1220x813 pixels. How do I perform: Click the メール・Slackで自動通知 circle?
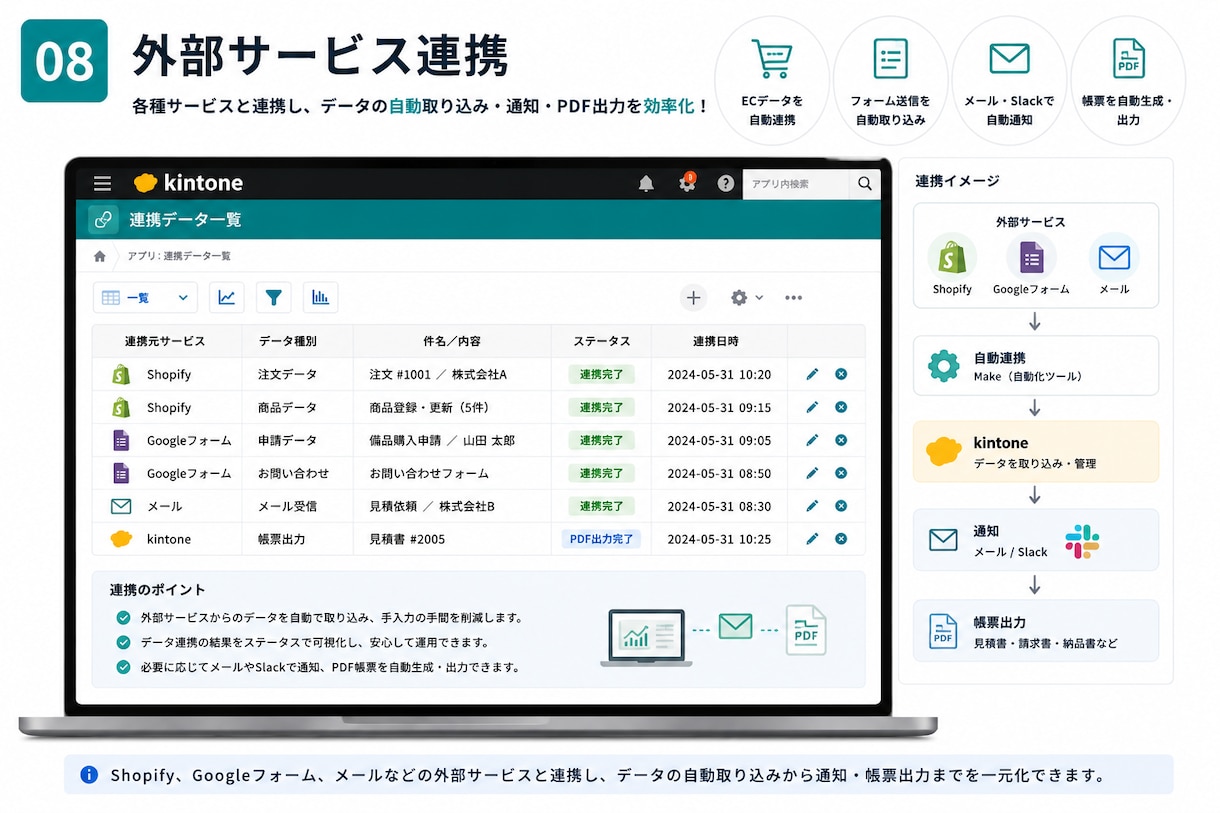pyautogui.click(x=1009, y=80)
